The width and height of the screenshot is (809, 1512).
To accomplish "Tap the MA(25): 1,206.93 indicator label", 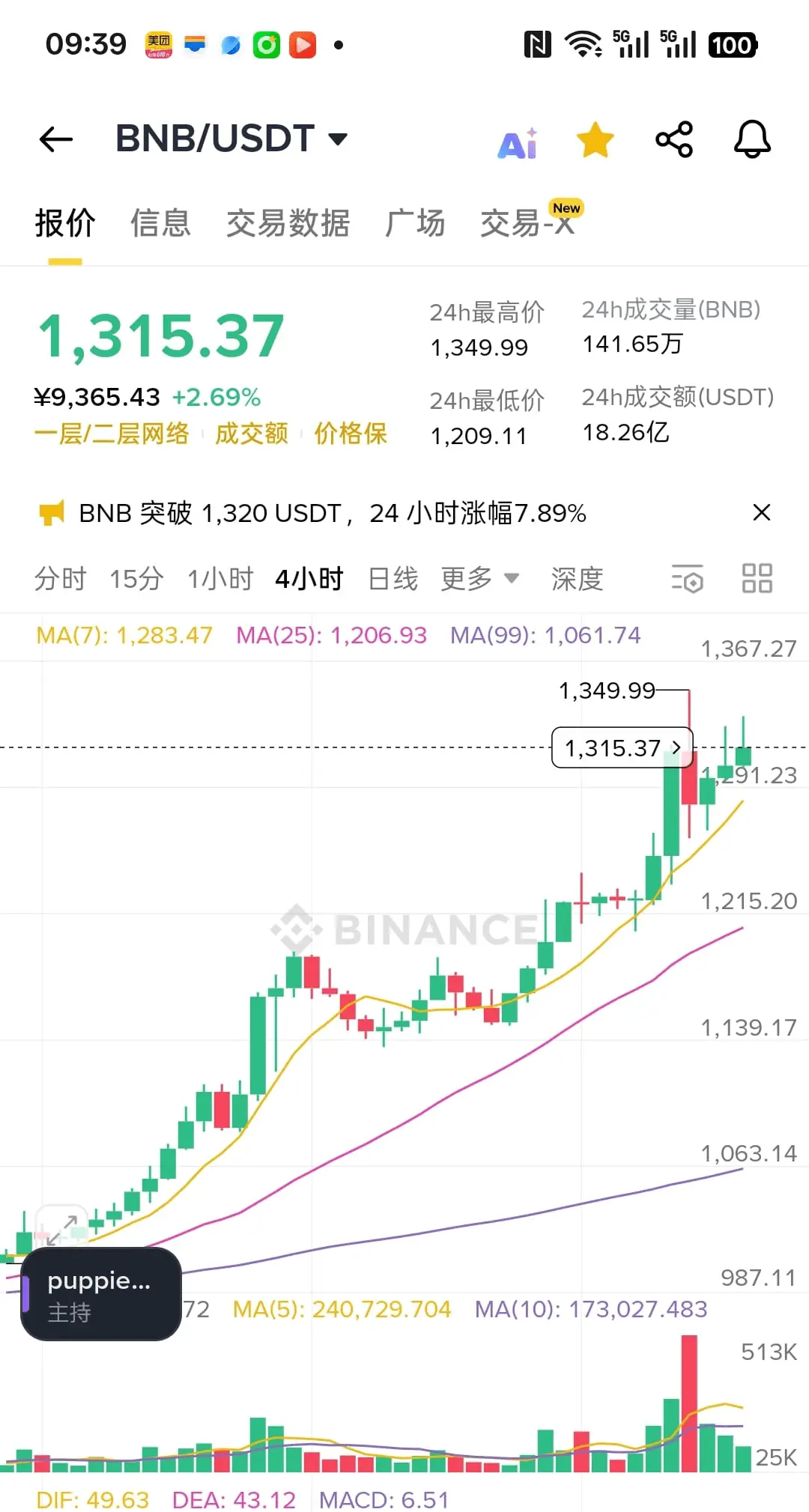I will [331, 636].
